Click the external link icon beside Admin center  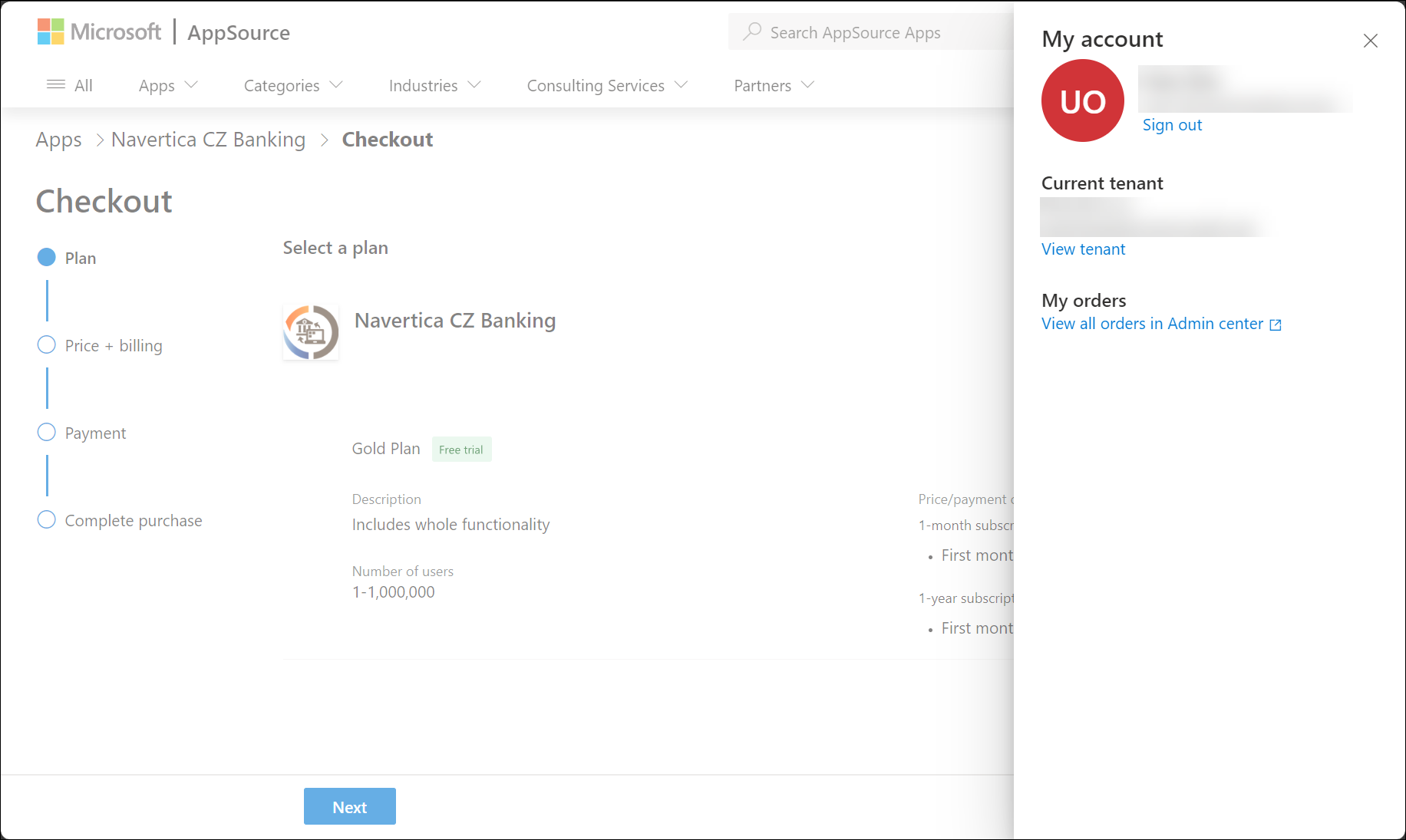[1276, 324]
